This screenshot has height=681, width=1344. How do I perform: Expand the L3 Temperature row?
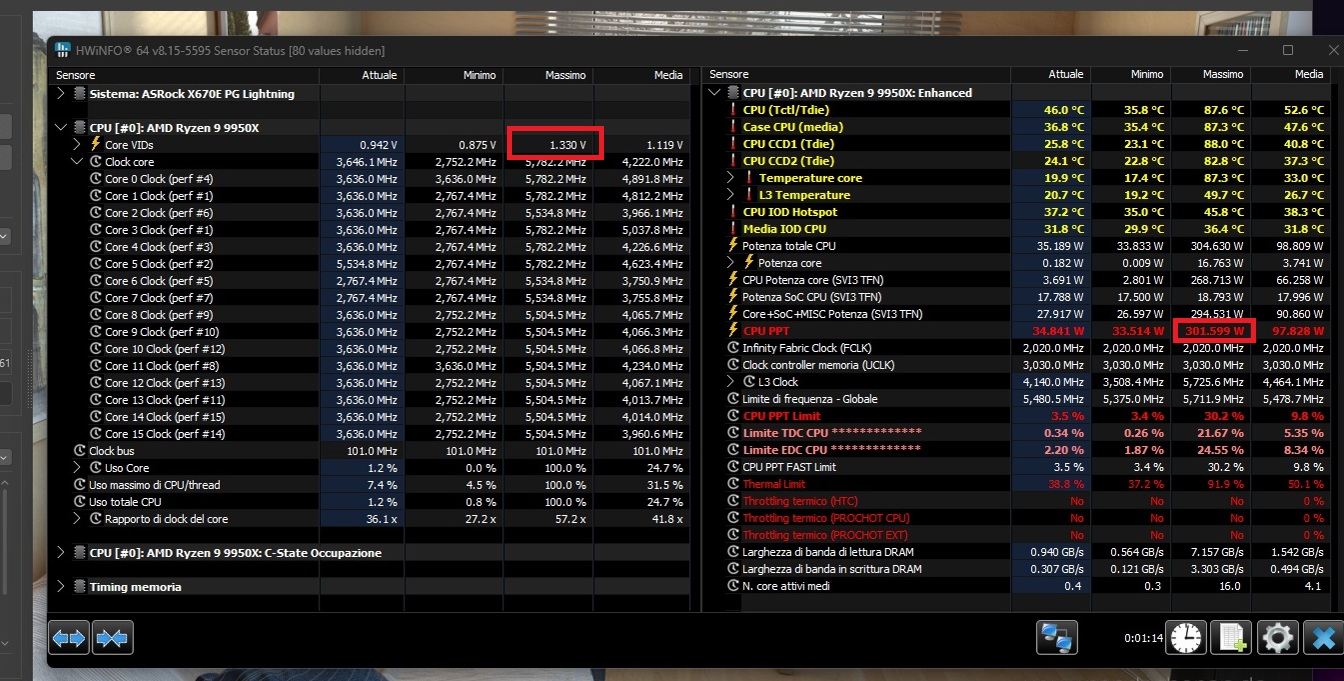(x=732, y=195)
